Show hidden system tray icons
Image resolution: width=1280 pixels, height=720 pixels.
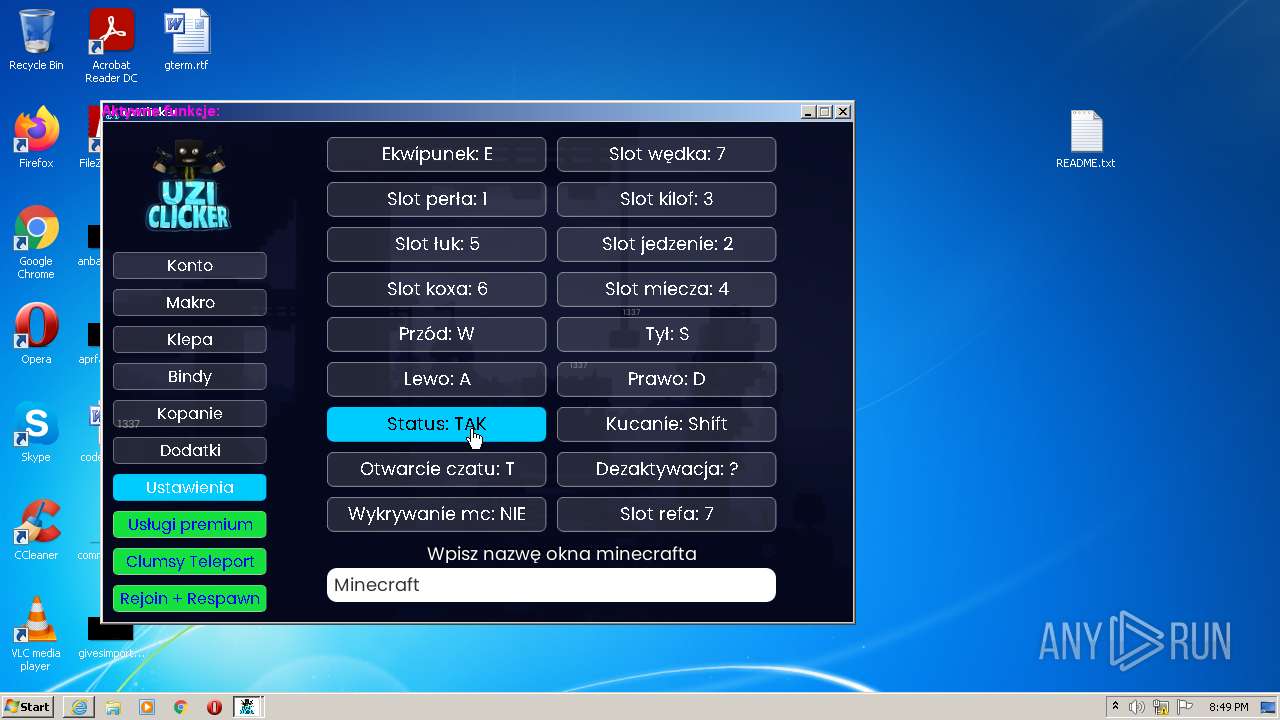[x=1115, y=707]
